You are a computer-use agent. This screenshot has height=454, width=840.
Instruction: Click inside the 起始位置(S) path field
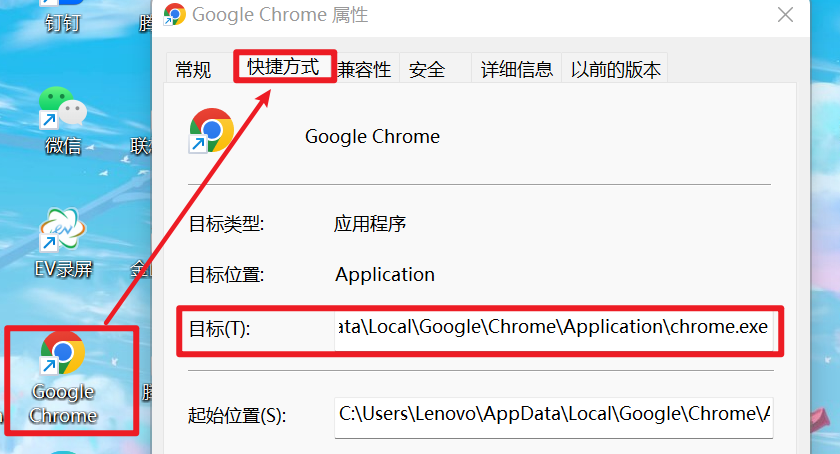tap(553, 416)
